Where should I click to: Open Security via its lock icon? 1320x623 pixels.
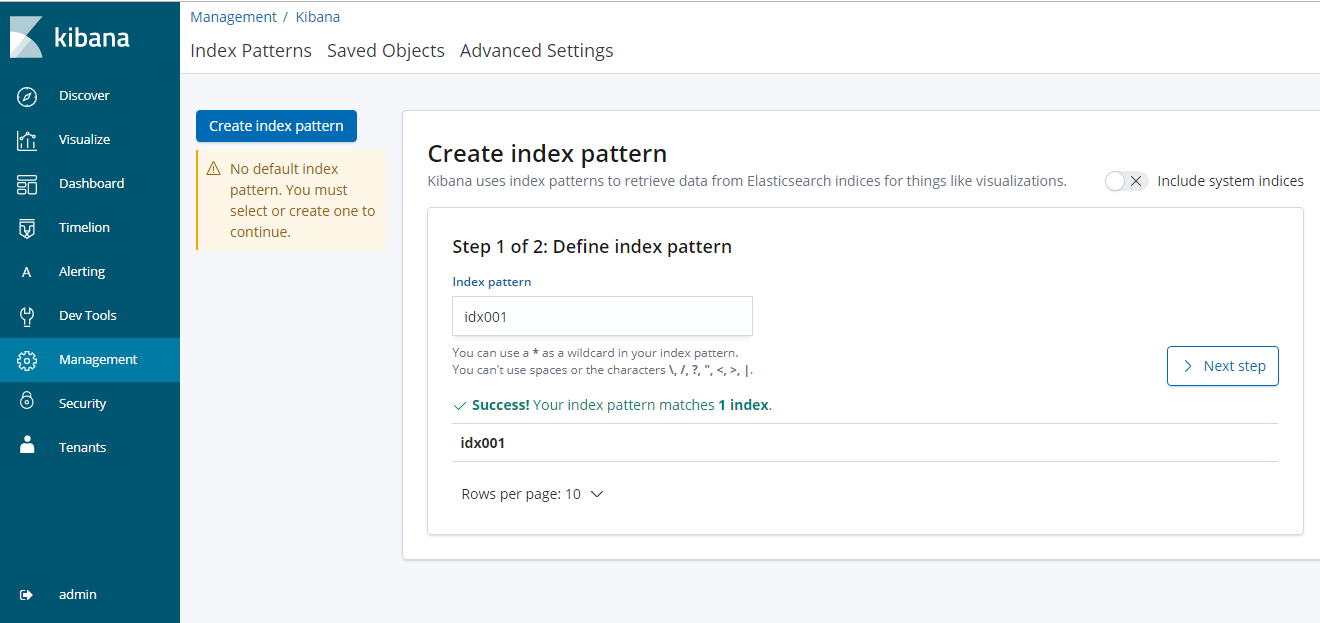[x=27, y=401]
